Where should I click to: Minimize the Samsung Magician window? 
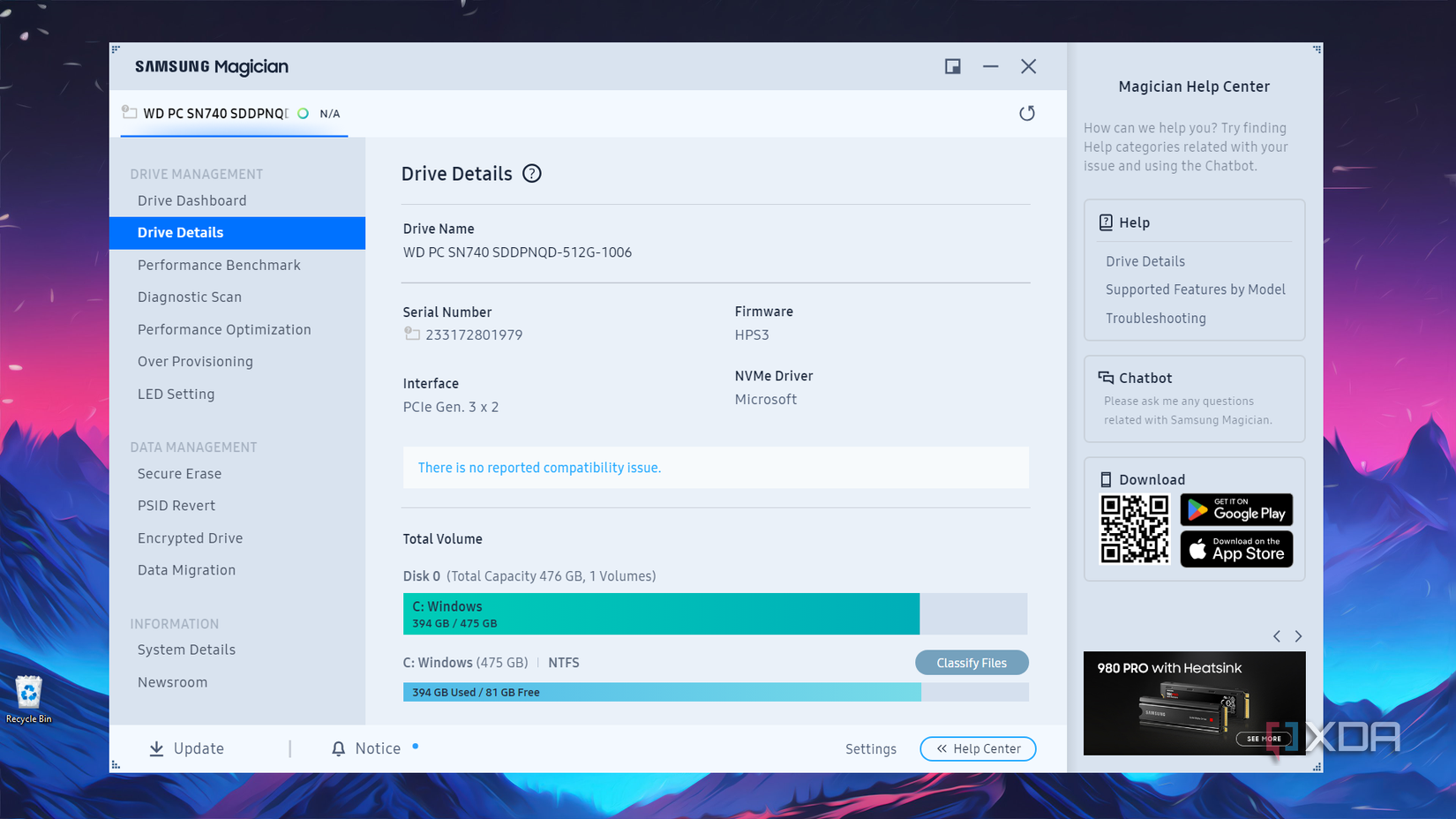click(x=990, y=66)
